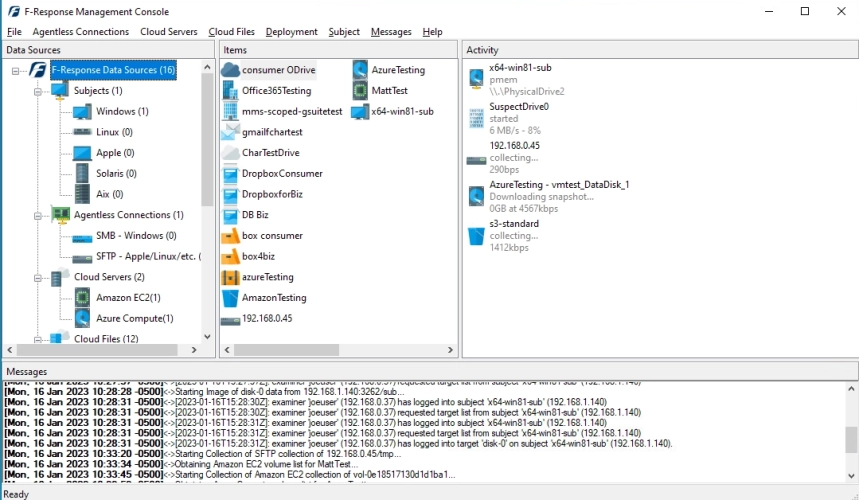The width and height of the screenshot is (859, 500).
Task: Select Windows (1) under Subjects
Action: 122,112
